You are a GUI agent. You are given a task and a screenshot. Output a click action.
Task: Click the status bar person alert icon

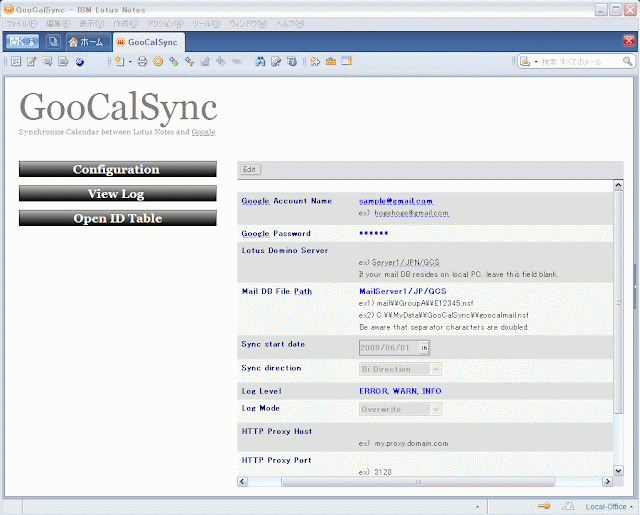click(568, 506)
